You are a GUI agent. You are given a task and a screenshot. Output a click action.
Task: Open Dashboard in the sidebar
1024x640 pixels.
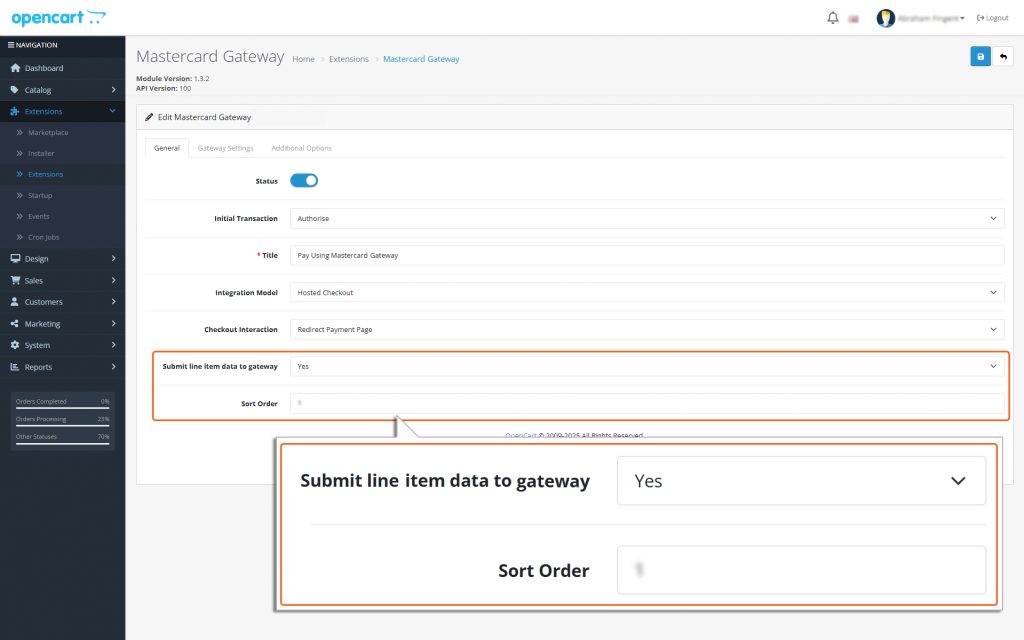tap(62, 68)
